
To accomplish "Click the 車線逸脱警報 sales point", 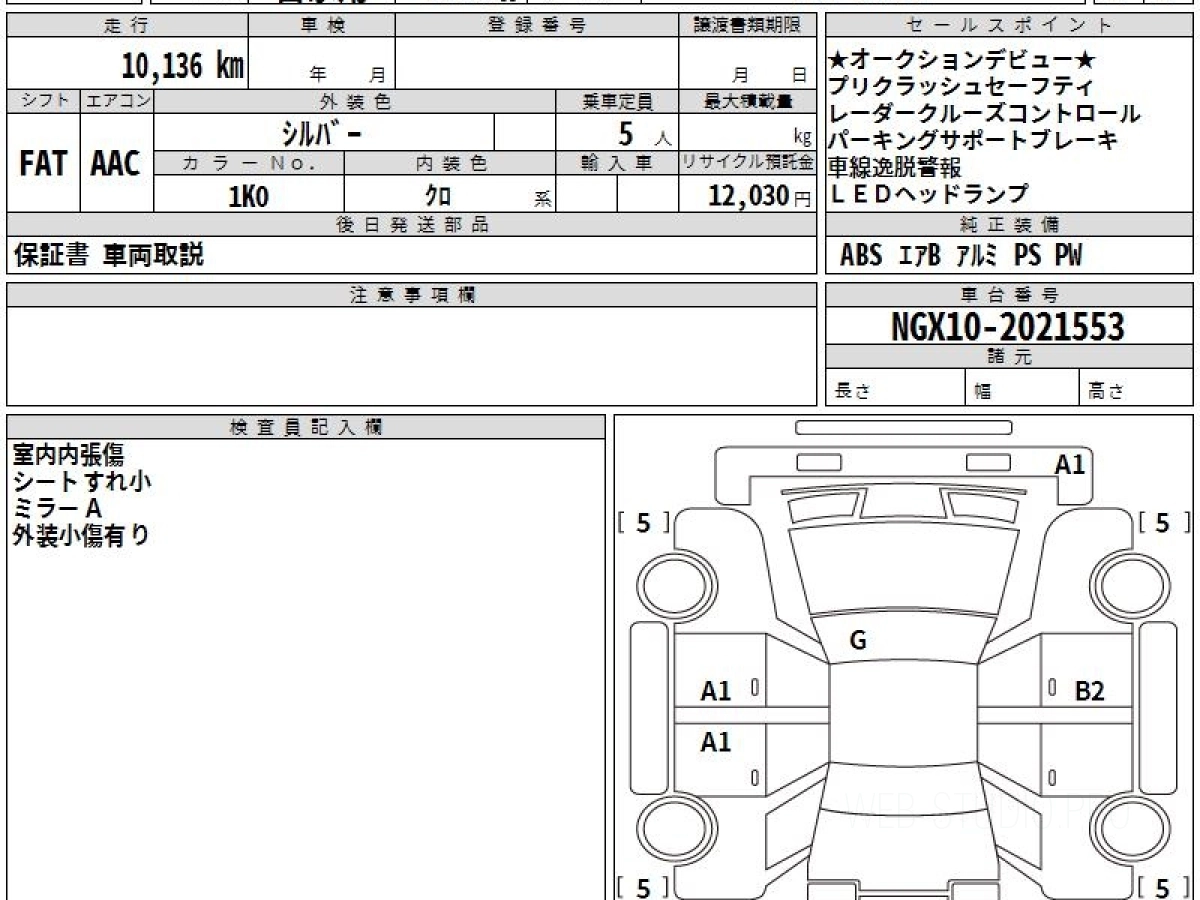I will 896,167.
